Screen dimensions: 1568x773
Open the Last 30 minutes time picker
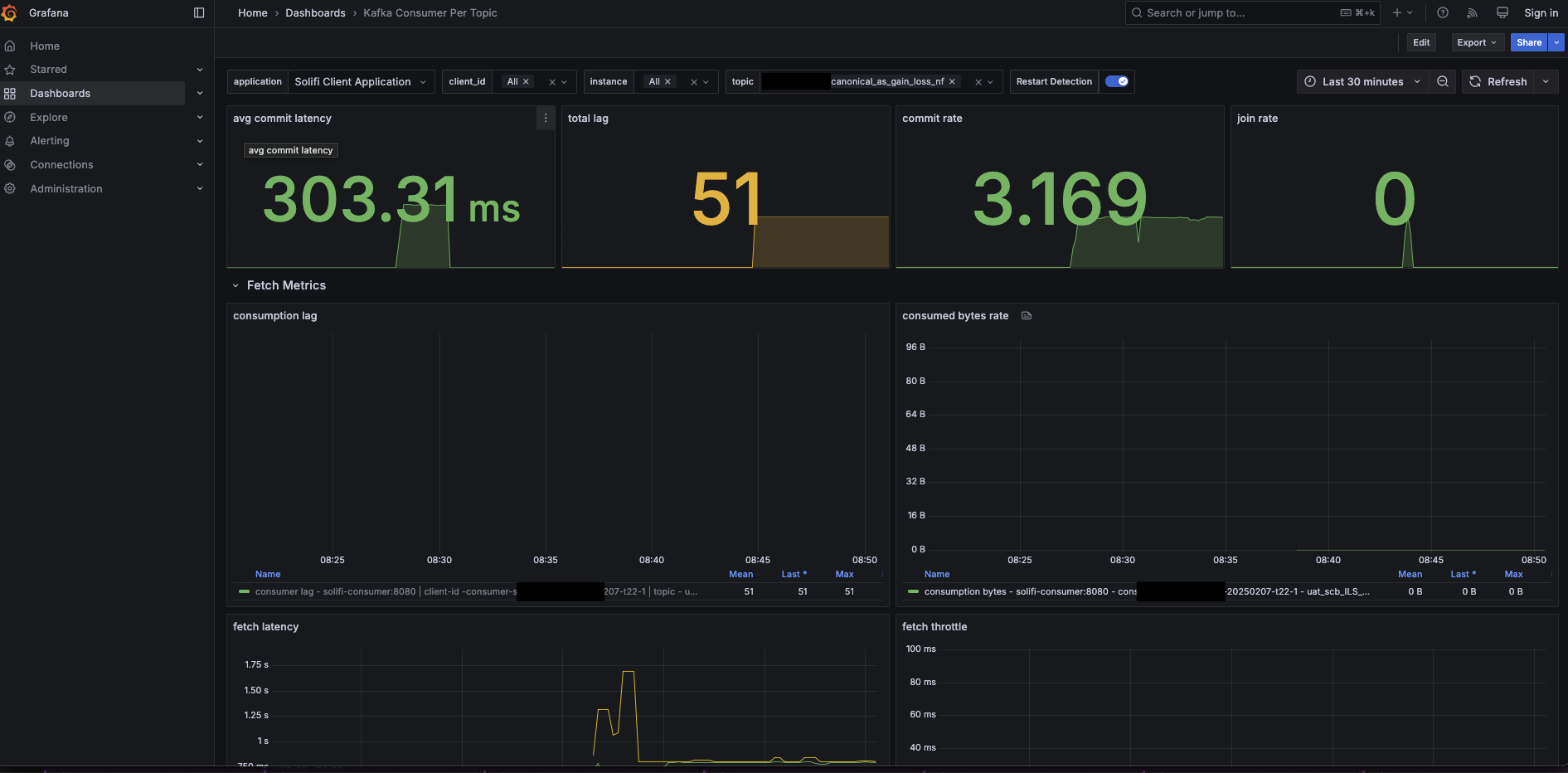[1361, 81]
